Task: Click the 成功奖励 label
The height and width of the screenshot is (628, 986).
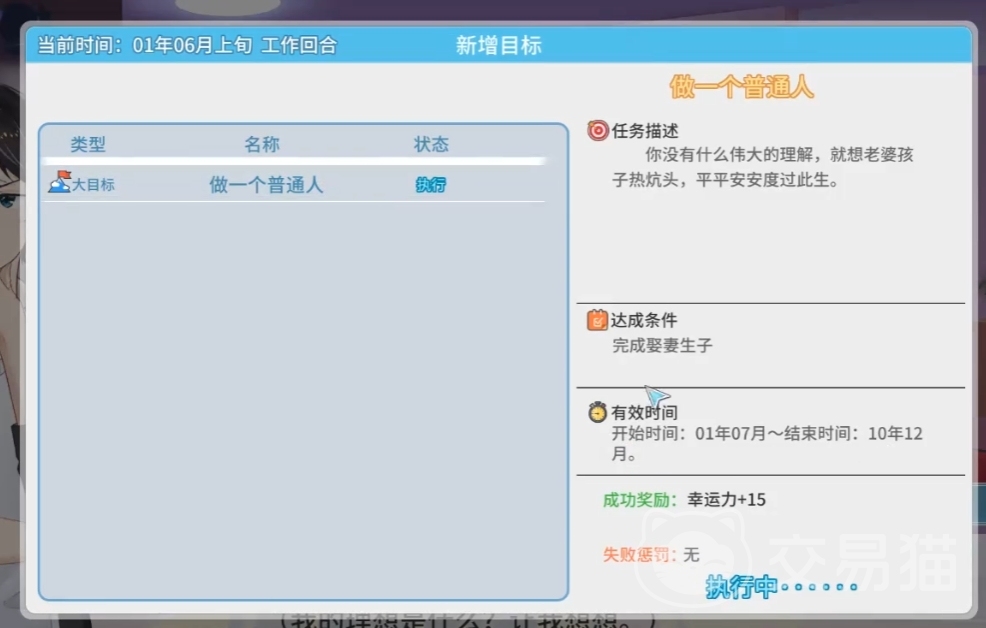Action: (641, 499)
